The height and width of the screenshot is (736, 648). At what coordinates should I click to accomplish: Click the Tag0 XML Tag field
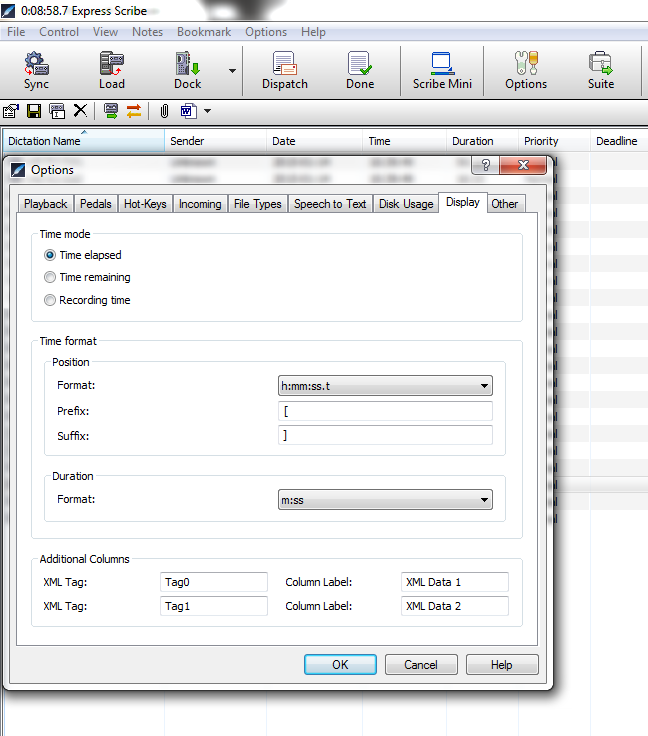coord(213,582)
